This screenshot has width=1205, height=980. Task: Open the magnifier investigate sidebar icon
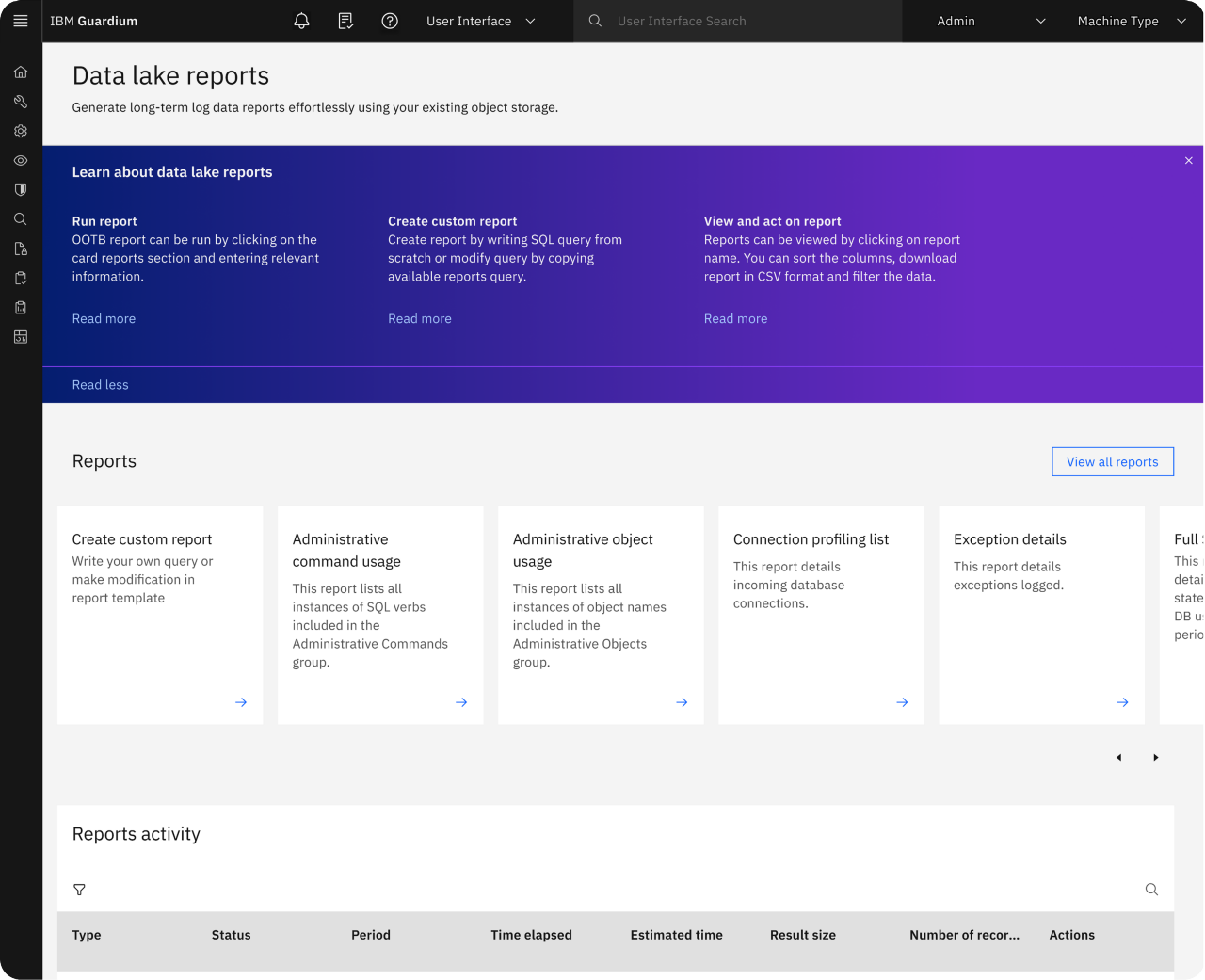pos(21,219)
